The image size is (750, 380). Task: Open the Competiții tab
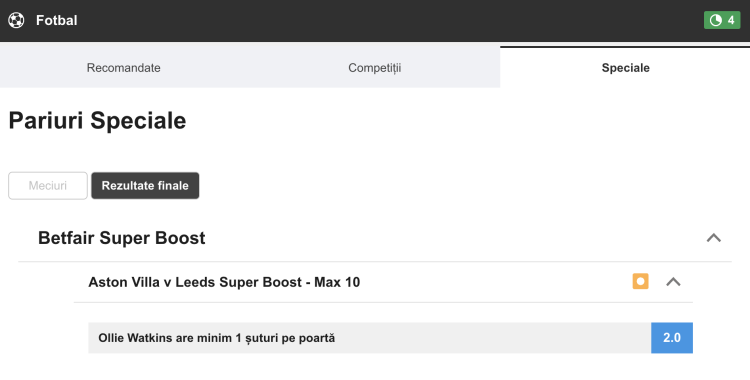[x=375, y=67]
